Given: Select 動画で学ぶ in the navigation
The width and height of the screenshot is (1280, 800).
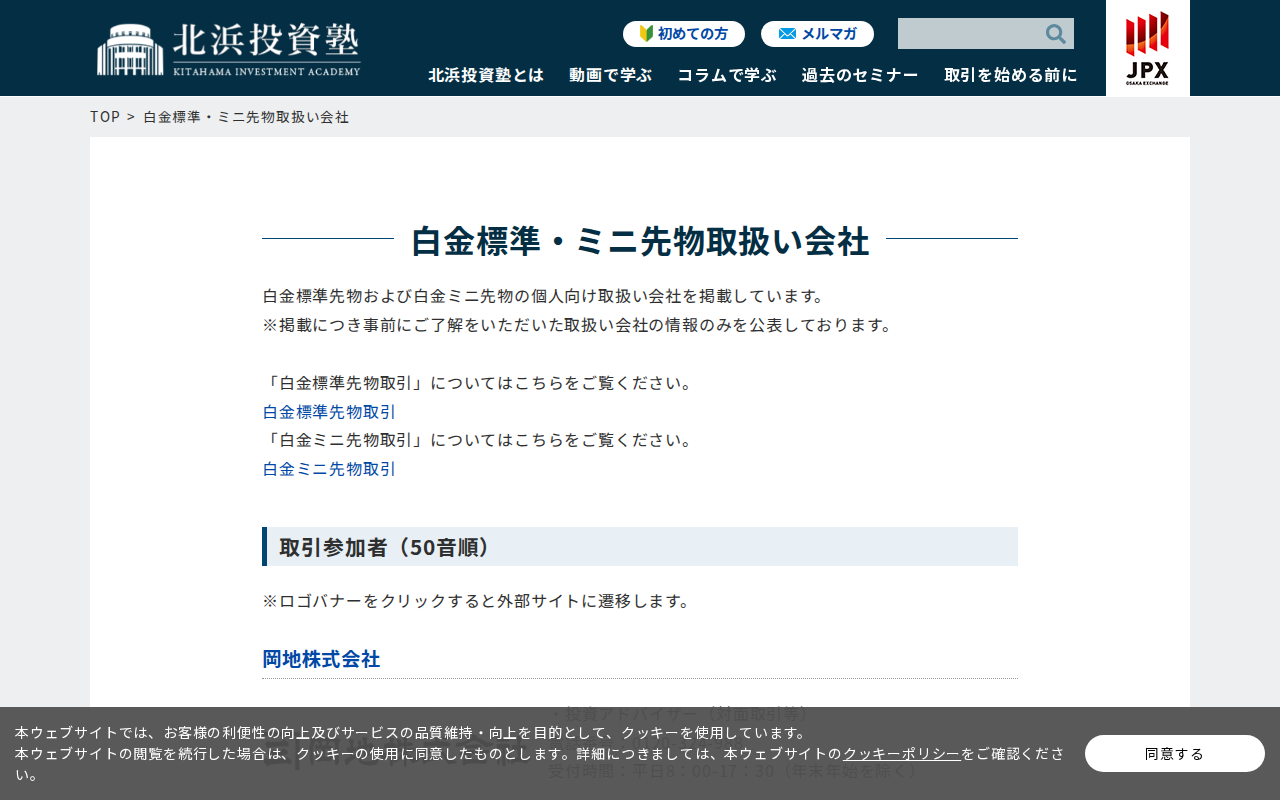Looking at the screenshot, I should click(610, 75).
